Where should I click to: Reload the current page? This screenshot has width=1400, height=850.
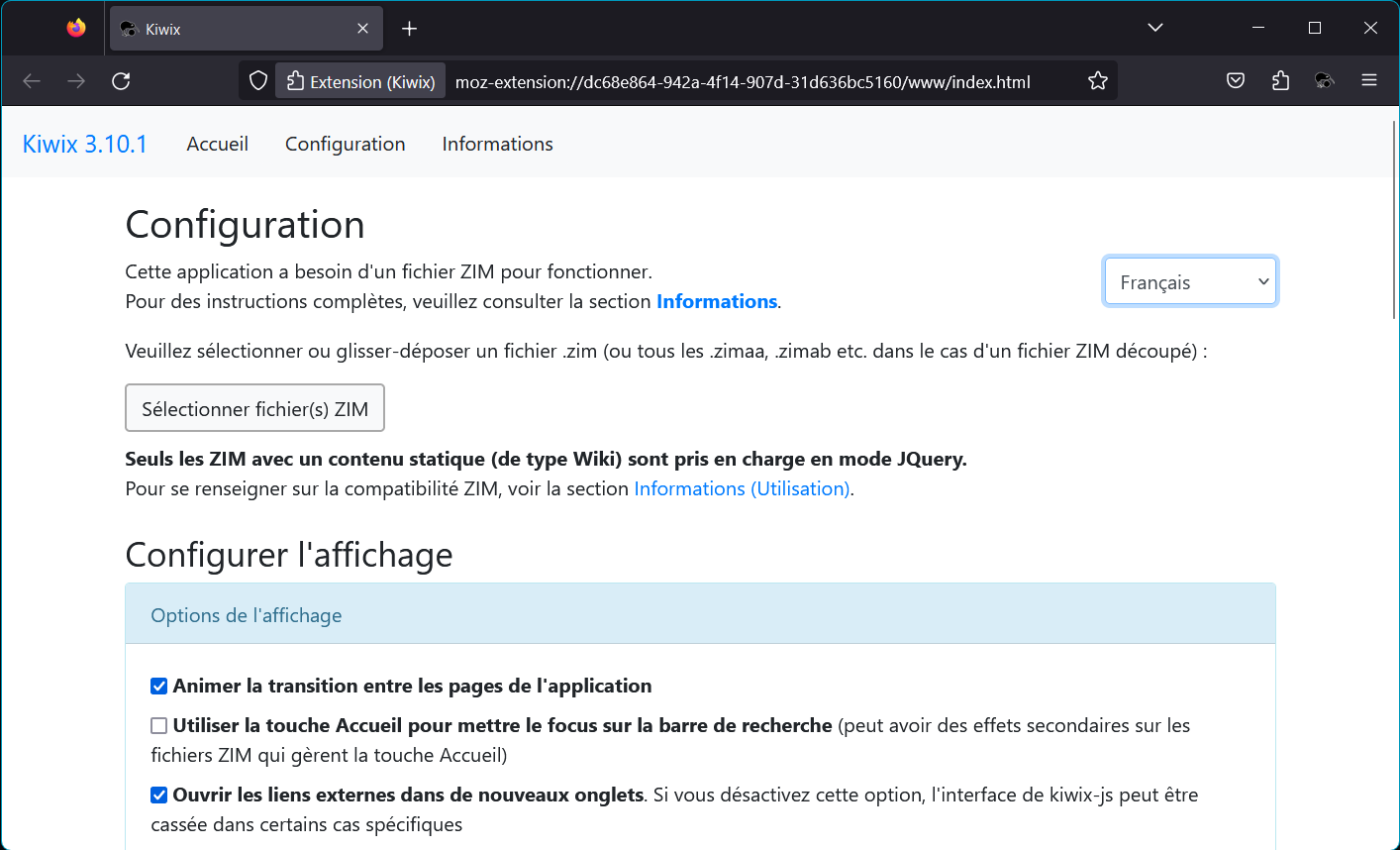(x=121, y=81)
